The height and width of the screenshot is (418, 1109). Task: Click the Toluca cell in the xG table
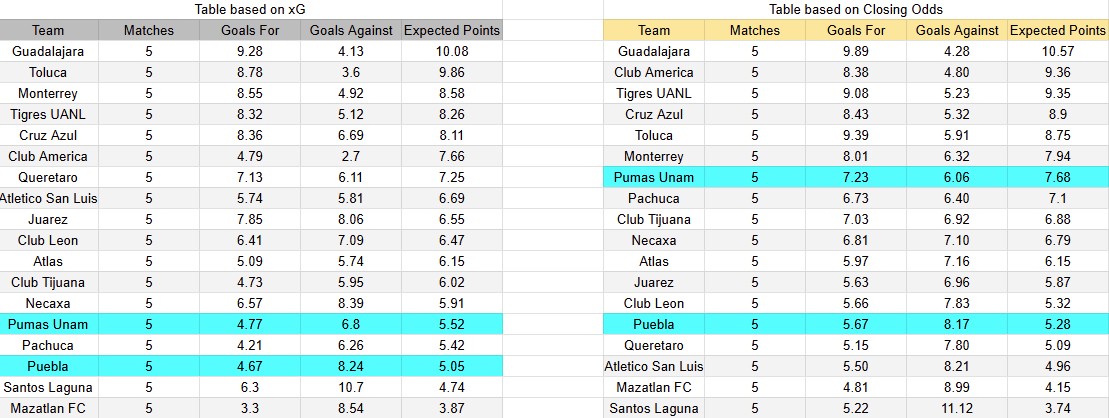pyautogui.click(x=48, y=72)
